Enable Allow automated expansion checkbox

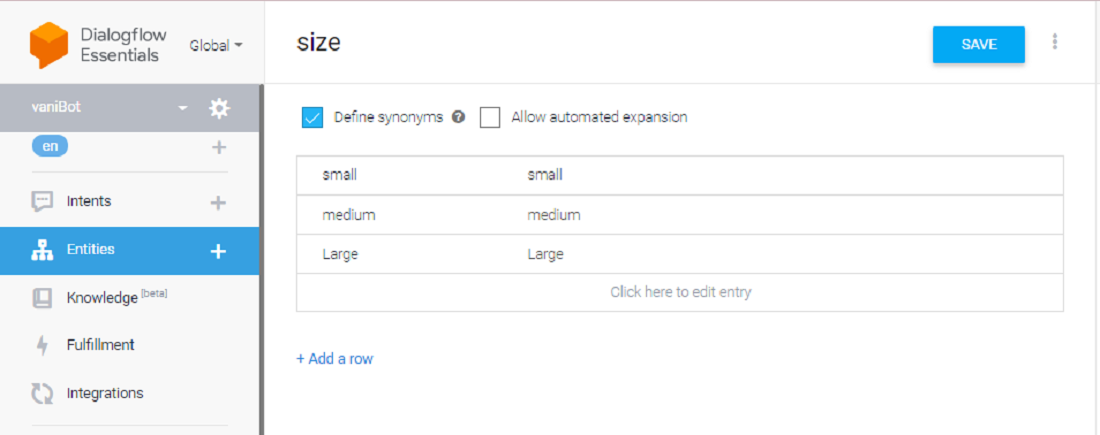click(x=490, y=118)
